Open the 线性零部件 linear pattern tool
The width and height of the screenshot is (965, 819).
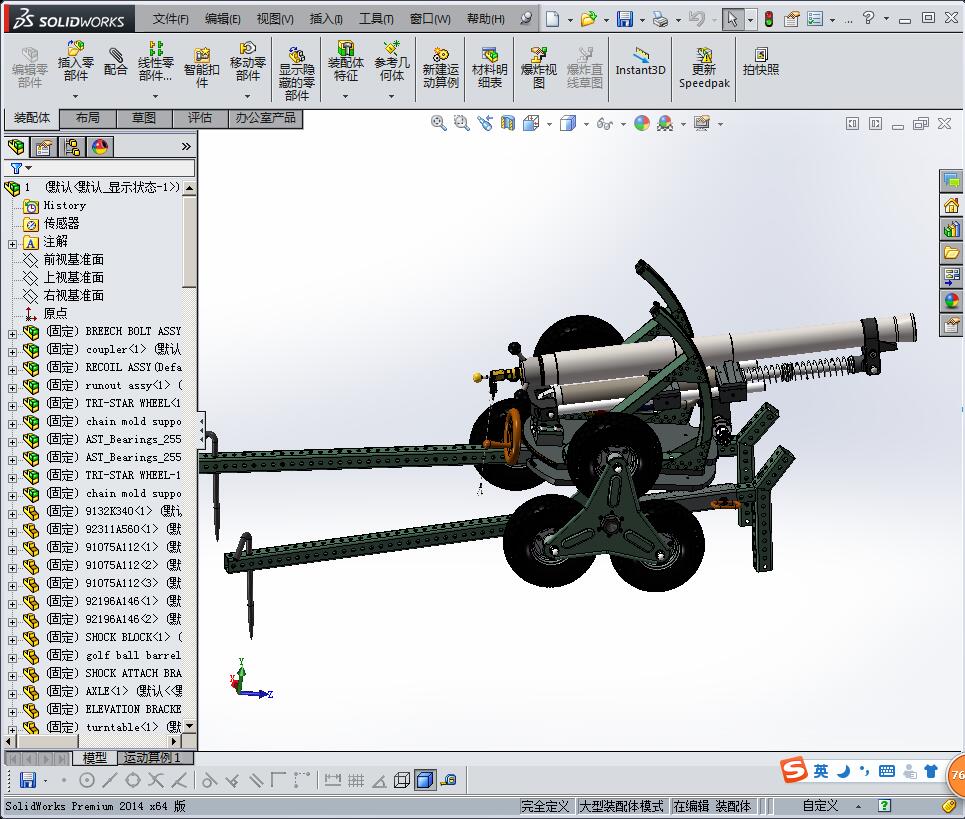[x=155, y=62]
